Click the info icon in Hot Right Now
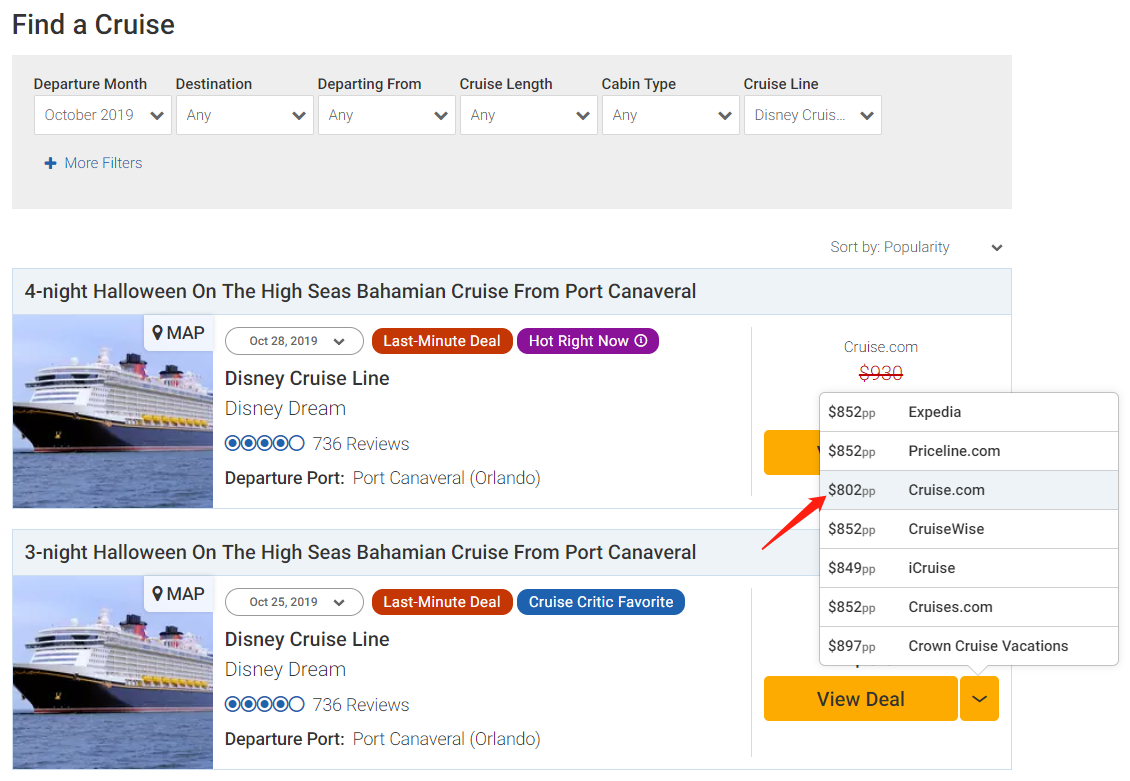This screenshot has width=1130, height=781. point(641,340)
